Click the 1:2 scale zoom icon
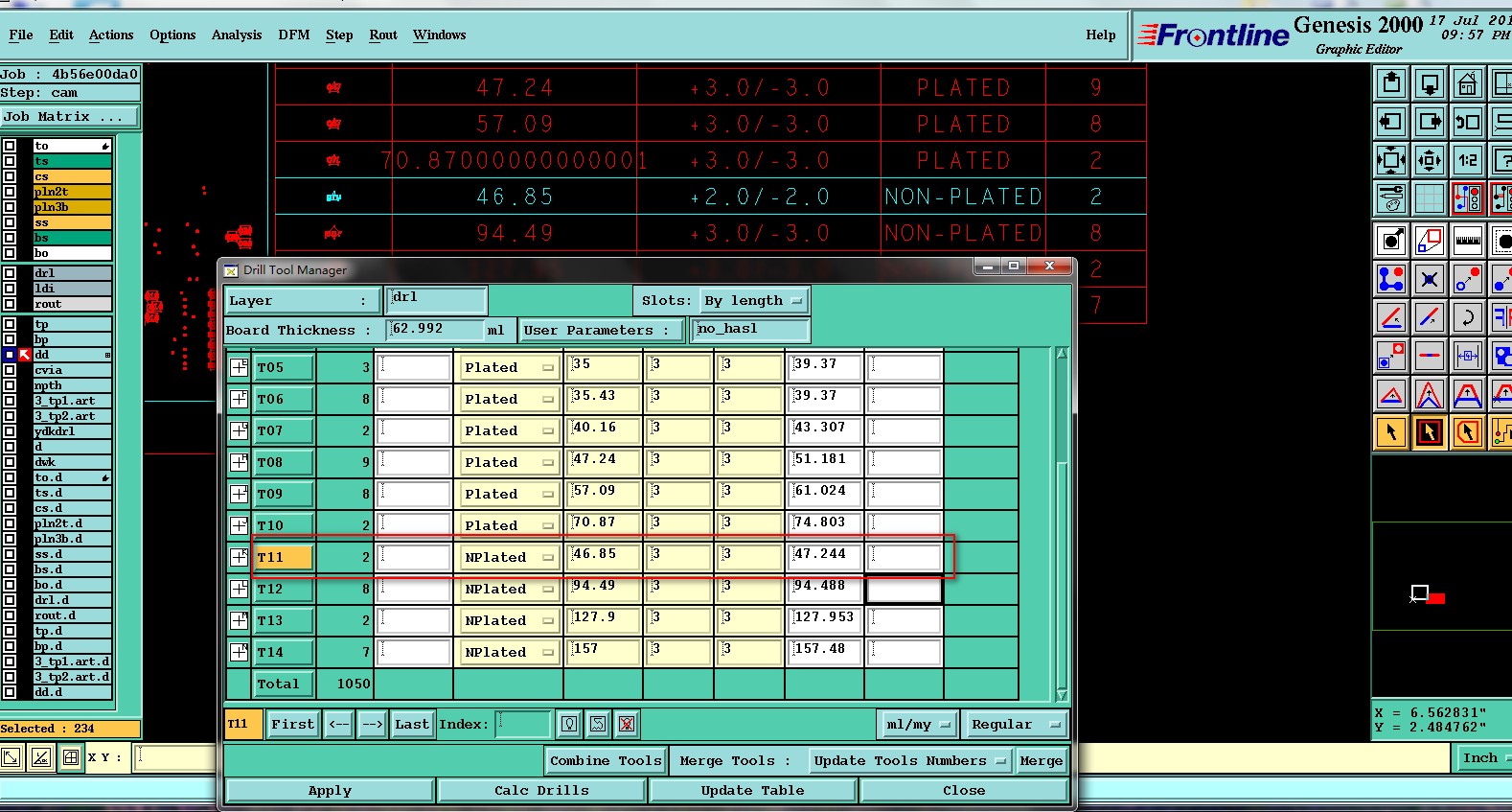The width and height of the screenshot is (1512, 812). 1467,160
